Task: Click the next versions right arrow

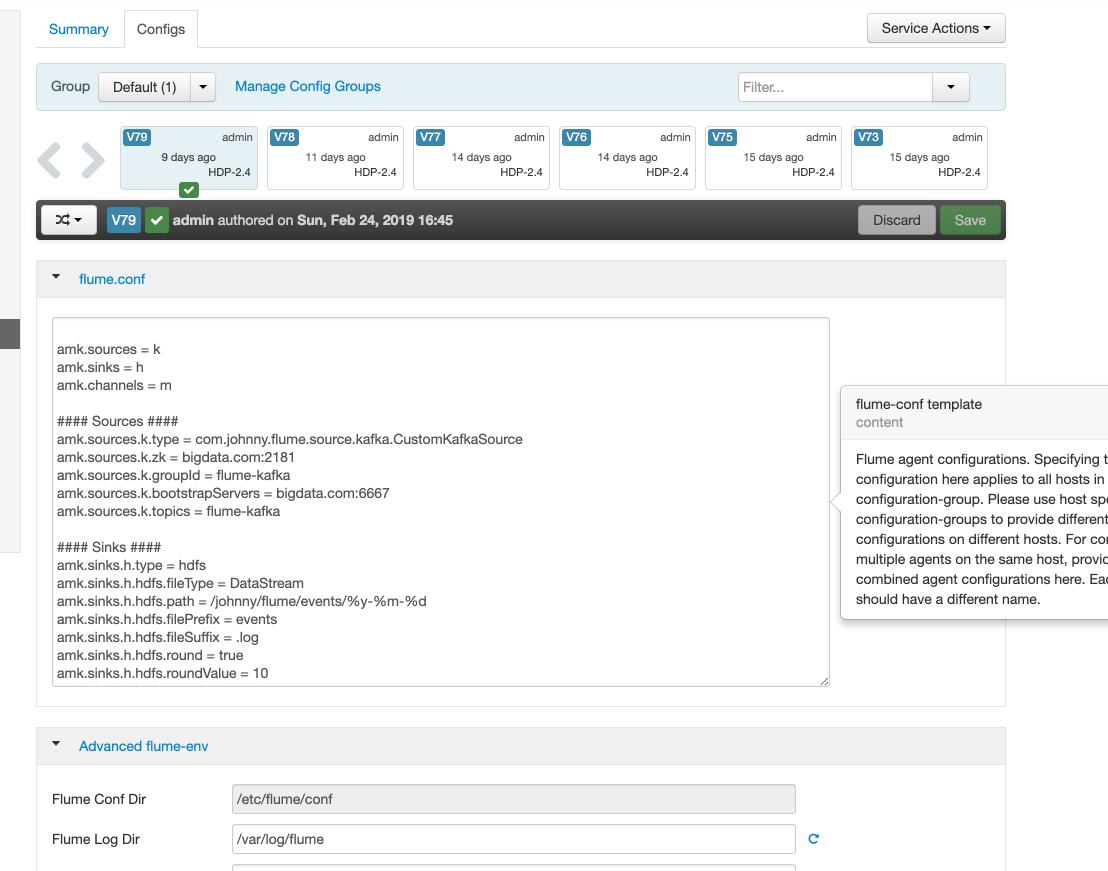Action: [92, 160]
